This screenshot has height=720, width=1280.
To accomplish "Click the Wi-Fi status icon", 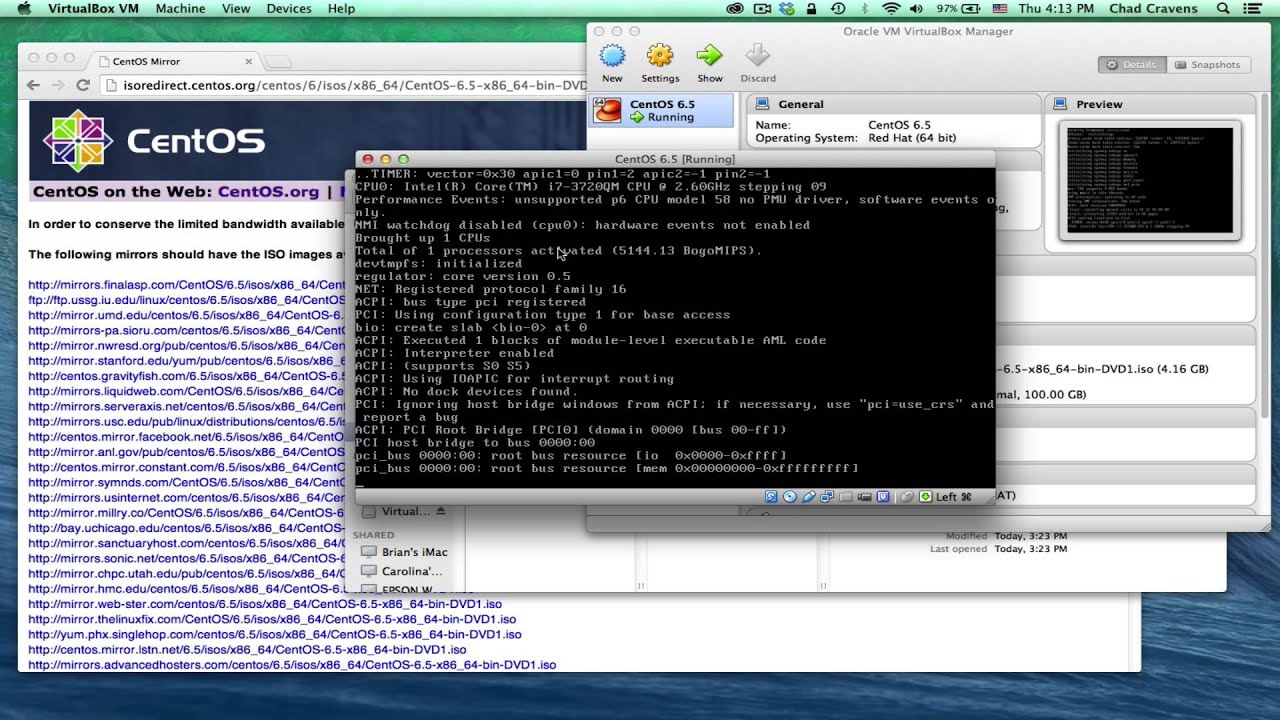I will (x=891, y=8).
